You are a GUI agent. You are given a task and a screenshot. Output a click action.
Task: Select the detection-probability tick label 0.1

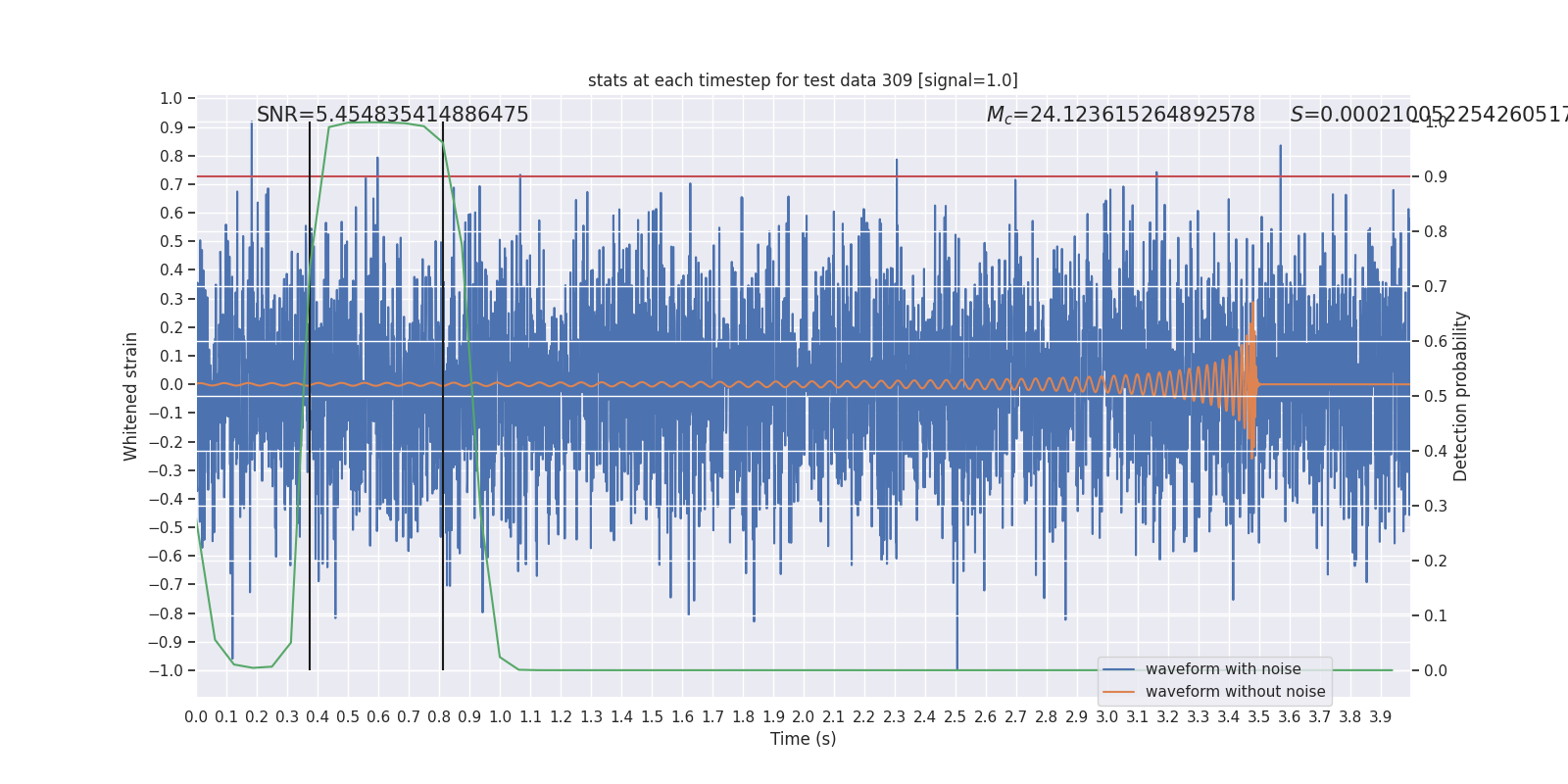1436,616
